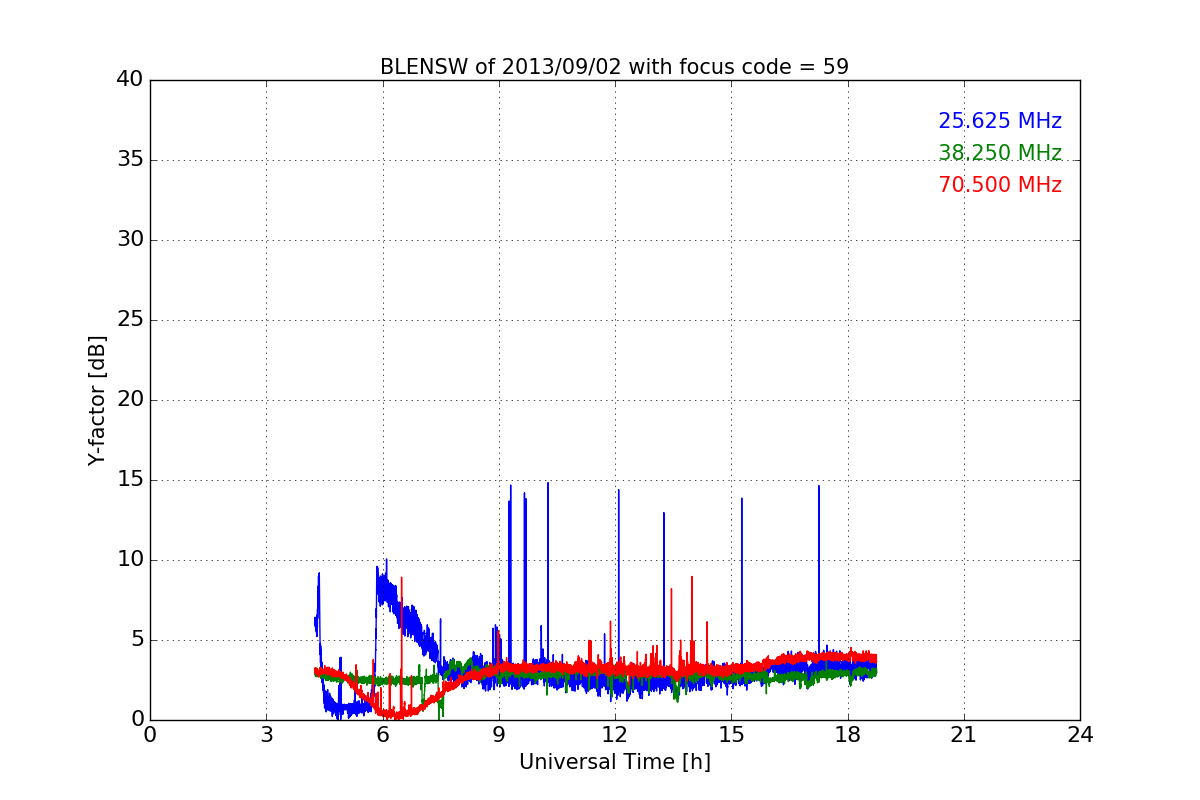Click the x-axis tick label '15'
1200x800 pixels.
731,735
